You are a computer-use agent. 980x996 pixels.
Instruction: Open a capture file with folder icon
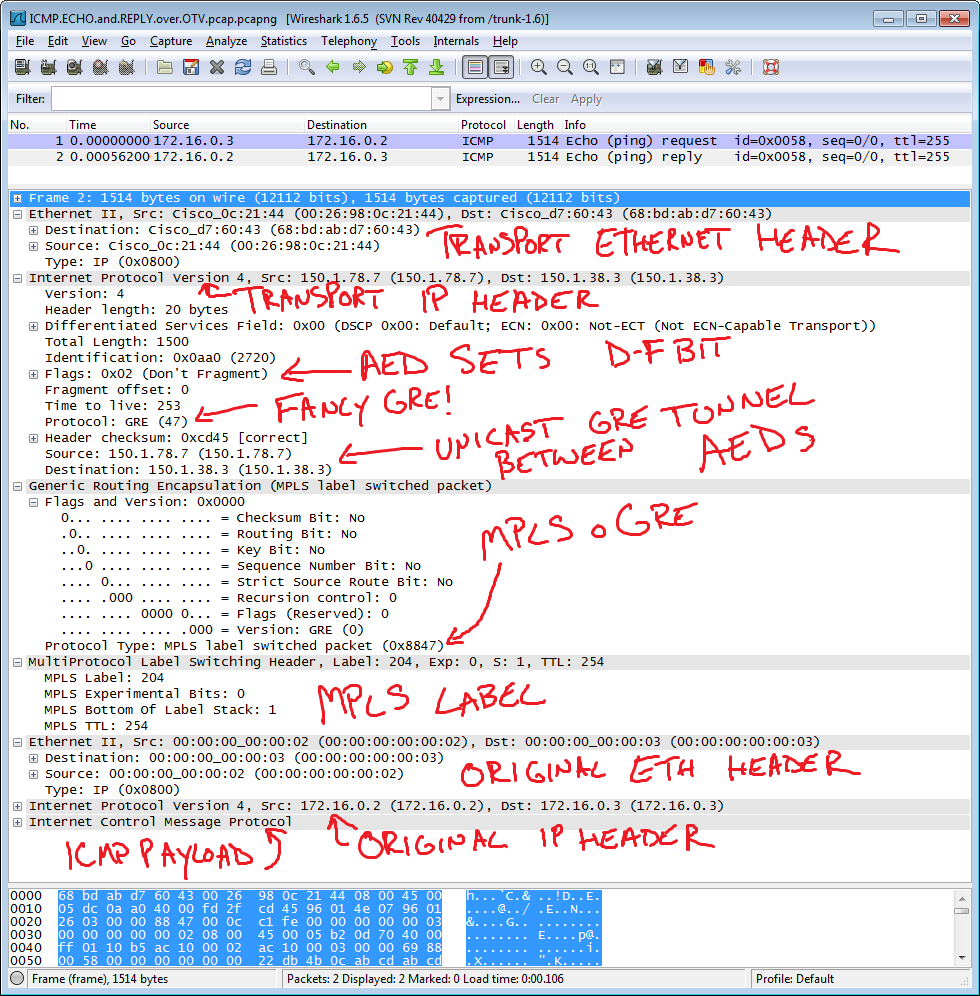pos(165,68)
